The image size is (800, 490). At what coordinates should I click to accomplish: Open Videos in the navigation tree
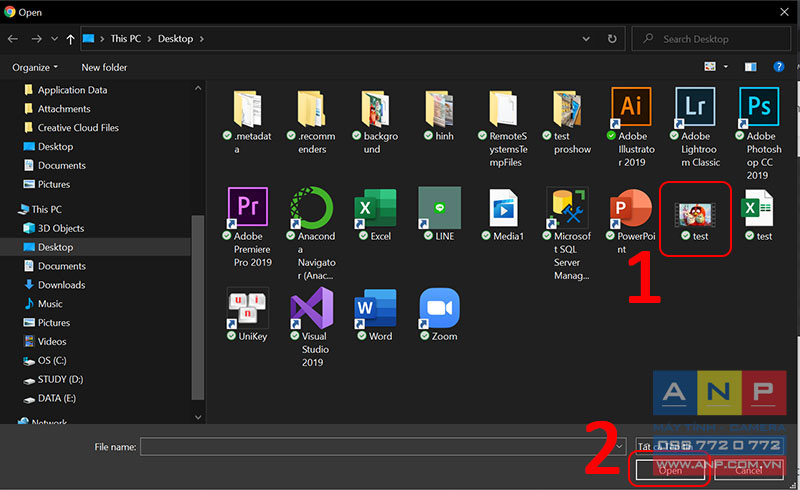[x=45, y=341]
